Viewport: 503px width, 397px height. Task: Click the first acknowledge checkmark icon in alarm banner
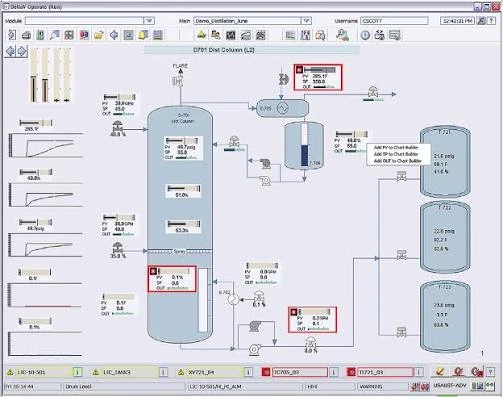(440, 371)
